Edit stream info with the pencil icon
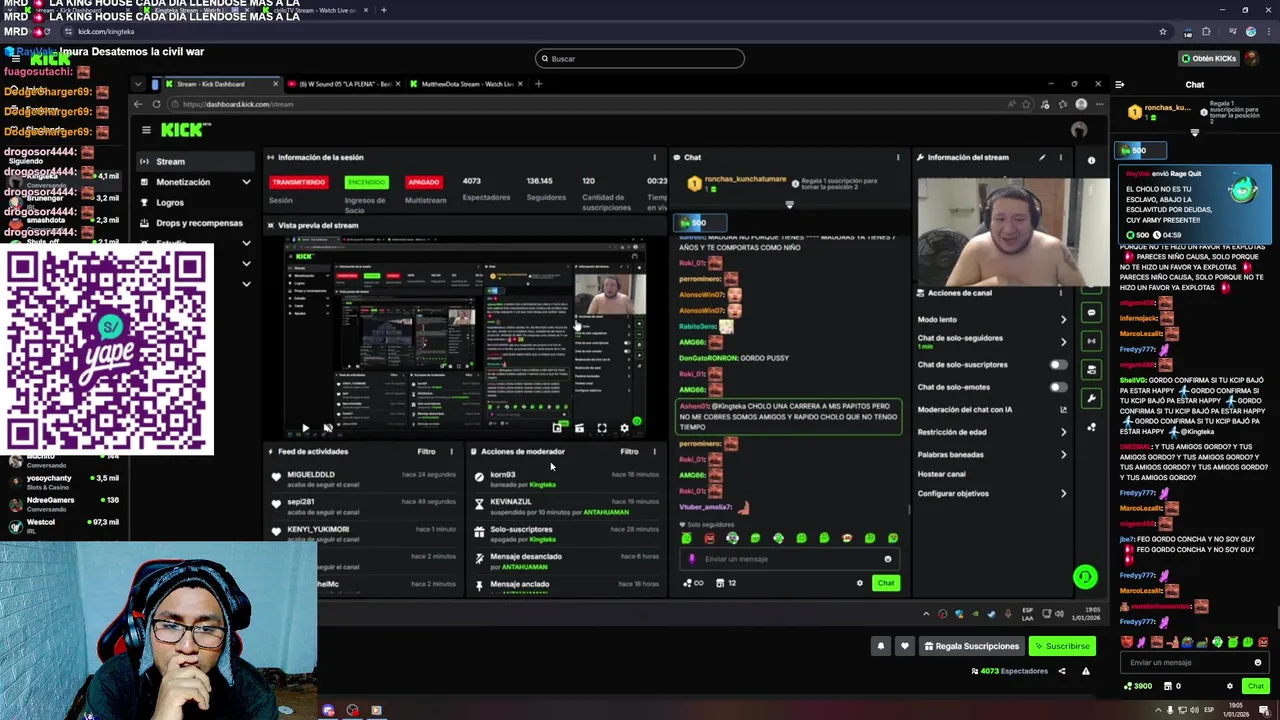Image resolution: width=1280 pixels, height=720 pixels. tap(1042, 157)
